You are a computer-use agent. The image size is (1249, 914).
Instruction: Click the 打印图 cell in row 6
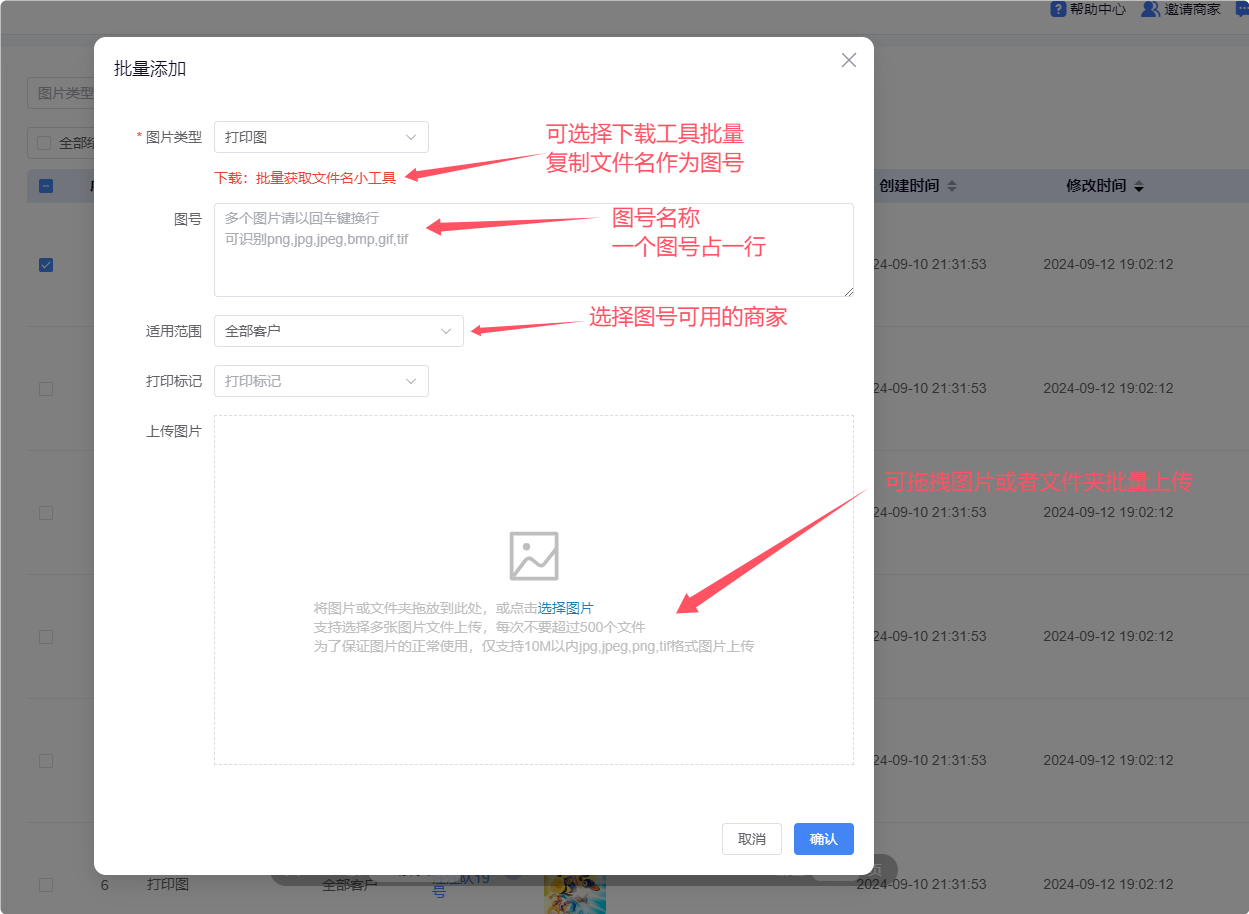(168, 885)
